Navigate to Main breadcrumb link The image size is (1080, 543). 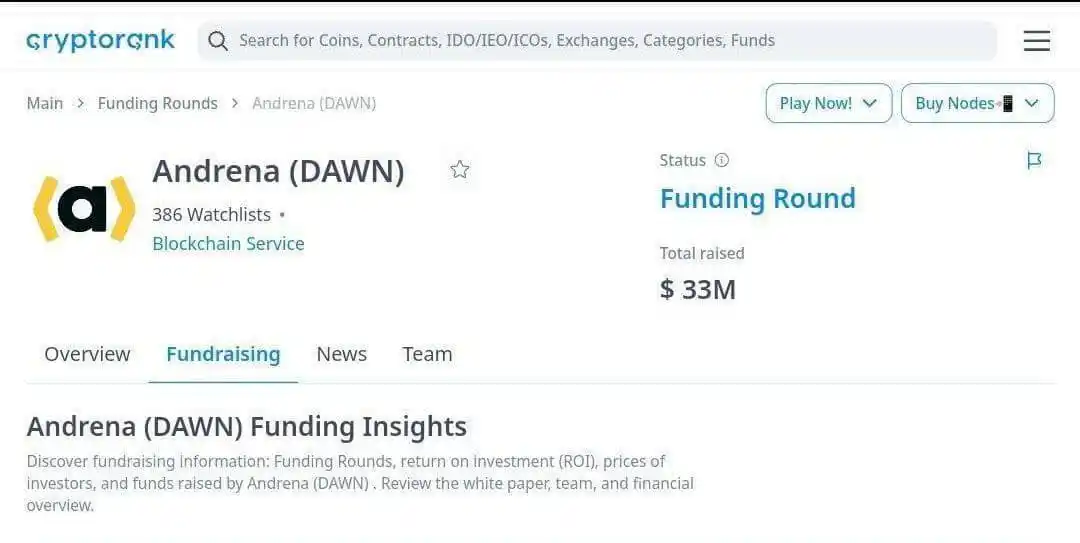[45, 103]
